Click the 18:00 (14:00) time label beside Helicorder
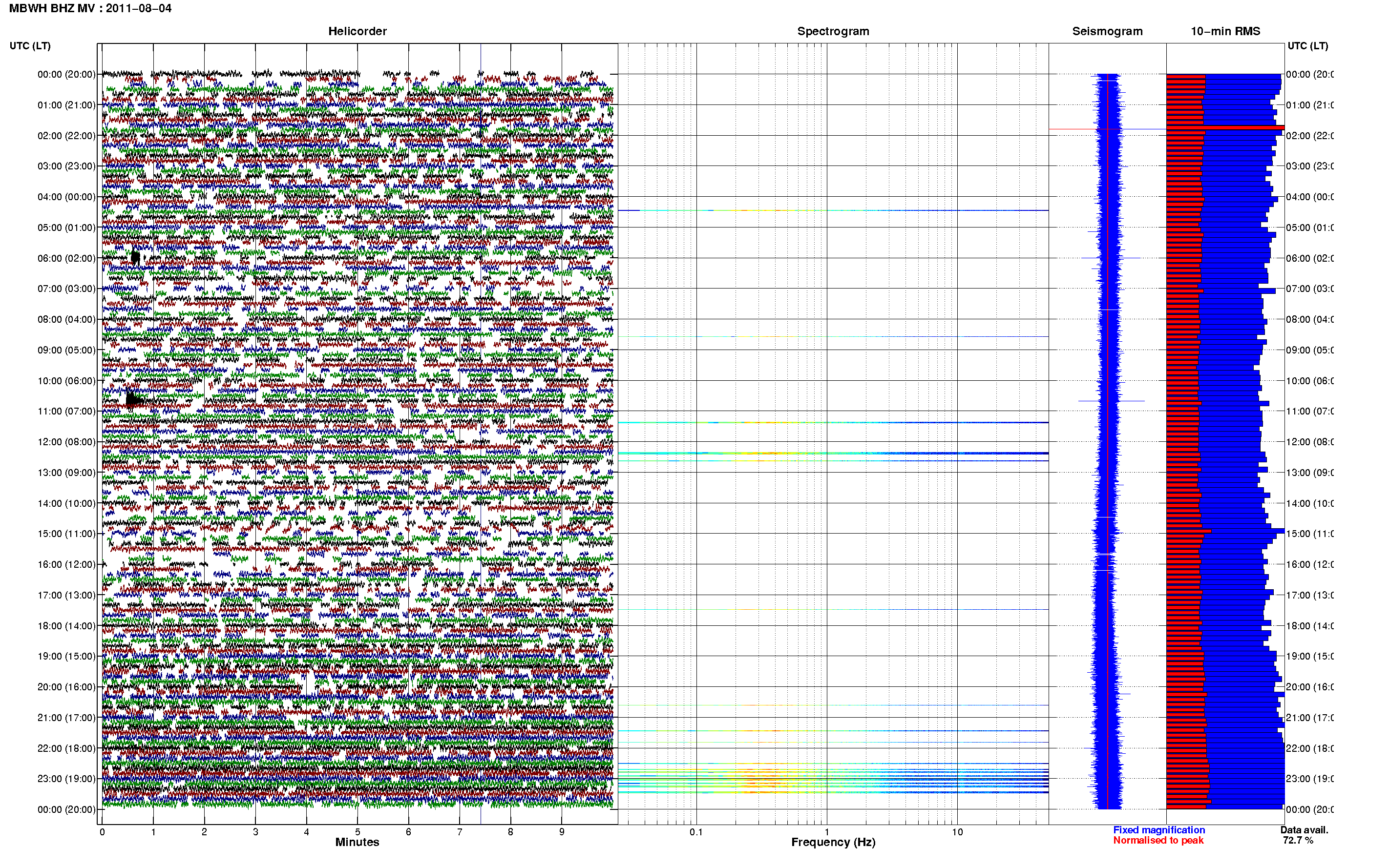This screenshot has width=1389, height=868. pos(66,626)
